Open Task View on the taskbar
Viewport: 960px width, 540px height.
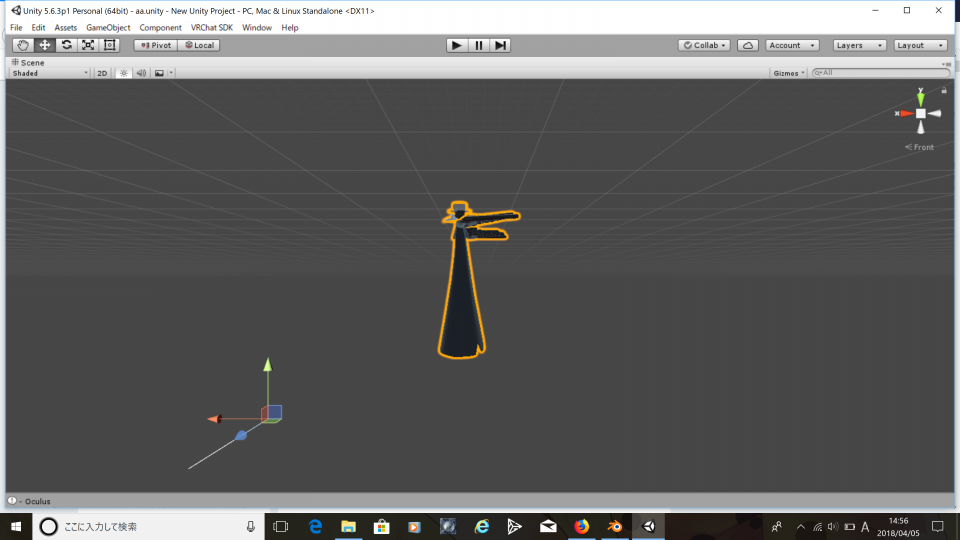point(281,527)
